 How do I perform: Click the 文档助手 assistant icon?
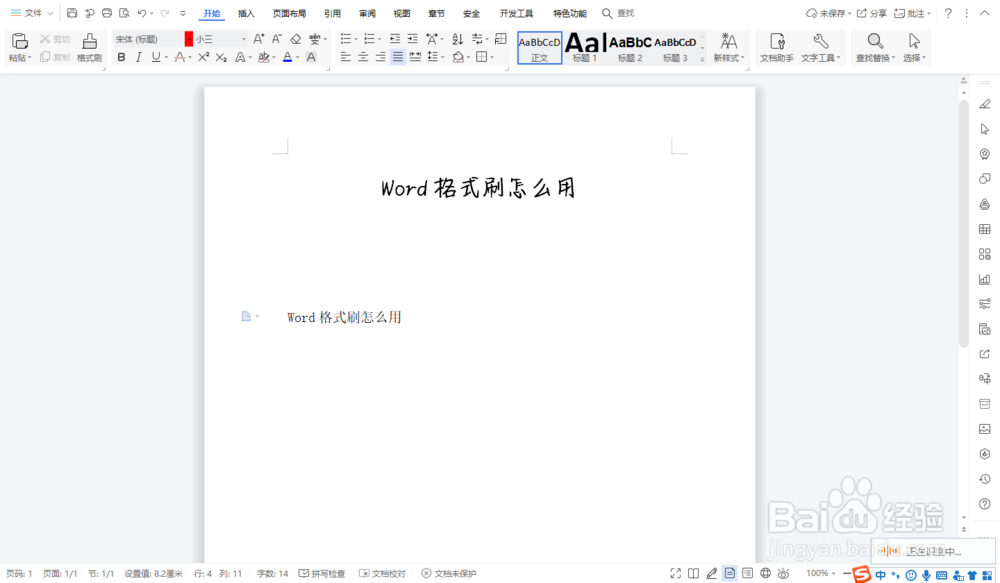point(777,47)
